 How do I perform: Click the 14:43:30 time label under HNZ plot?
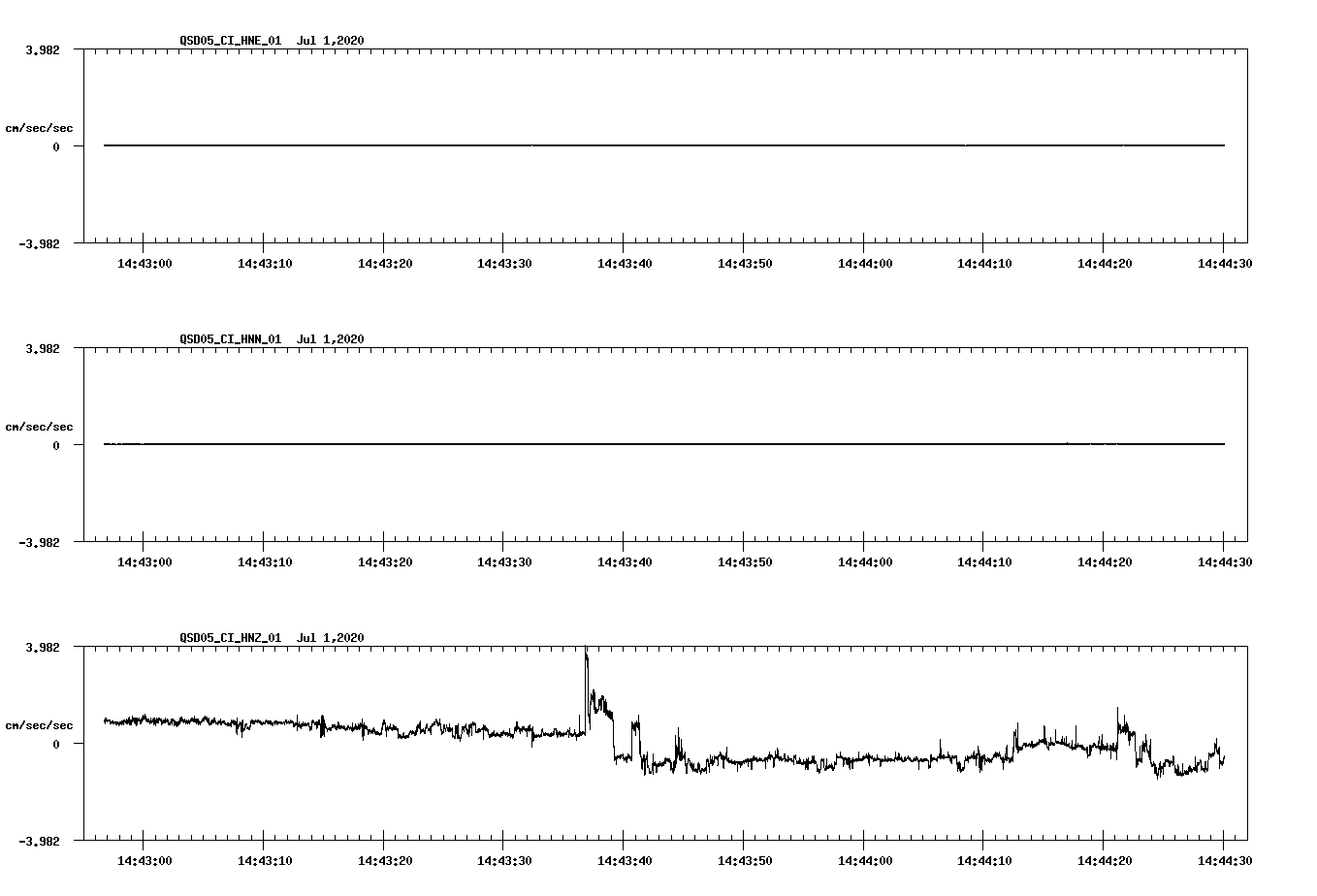(503, 860)
